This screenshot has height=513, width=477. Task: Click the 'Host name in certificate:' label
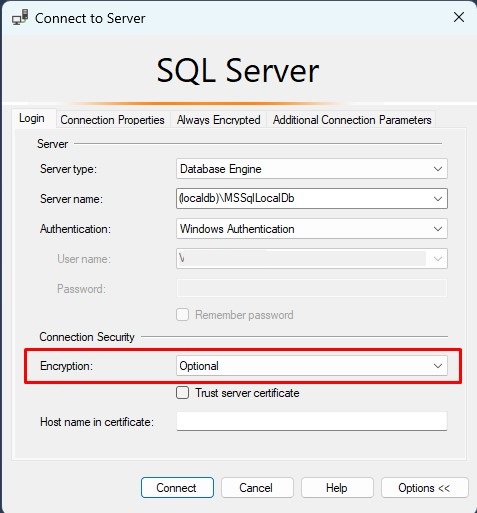pos(97,422)
